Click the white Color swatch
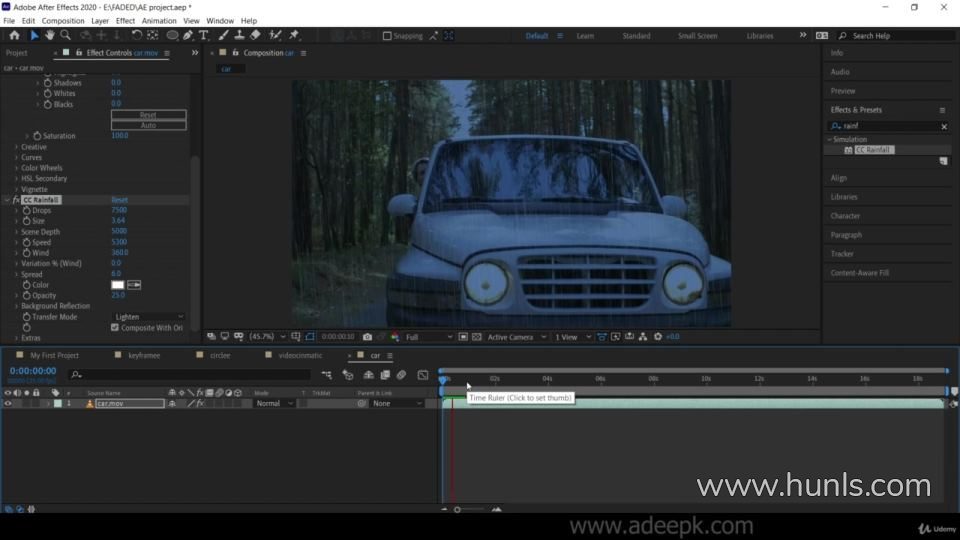This screenshot has height=540, width=960. (117, 285)
